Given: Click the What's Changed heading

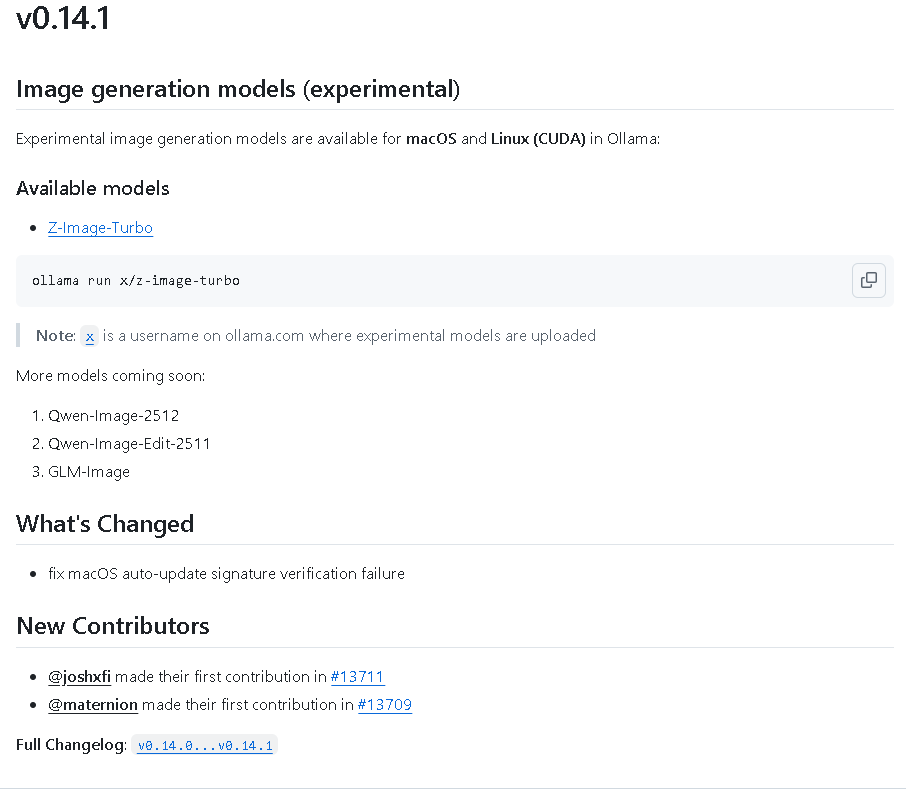Looking at the screenshot, I should (x=105, y=524).
